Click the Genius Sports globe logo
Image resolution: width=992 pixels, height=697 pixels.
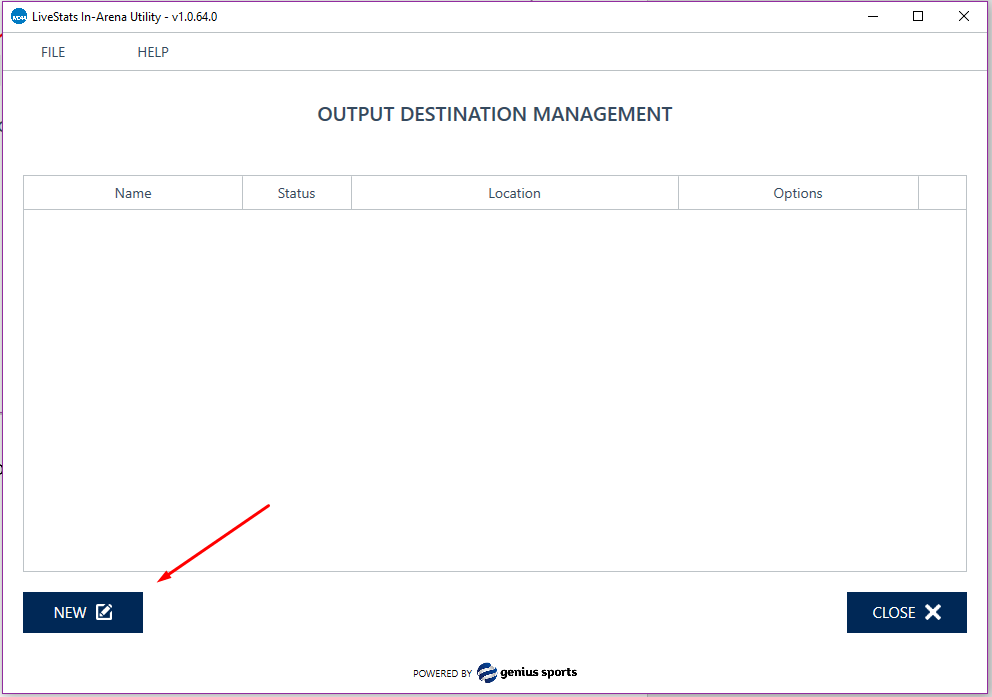pyautogui.click(x=487, y=672)
